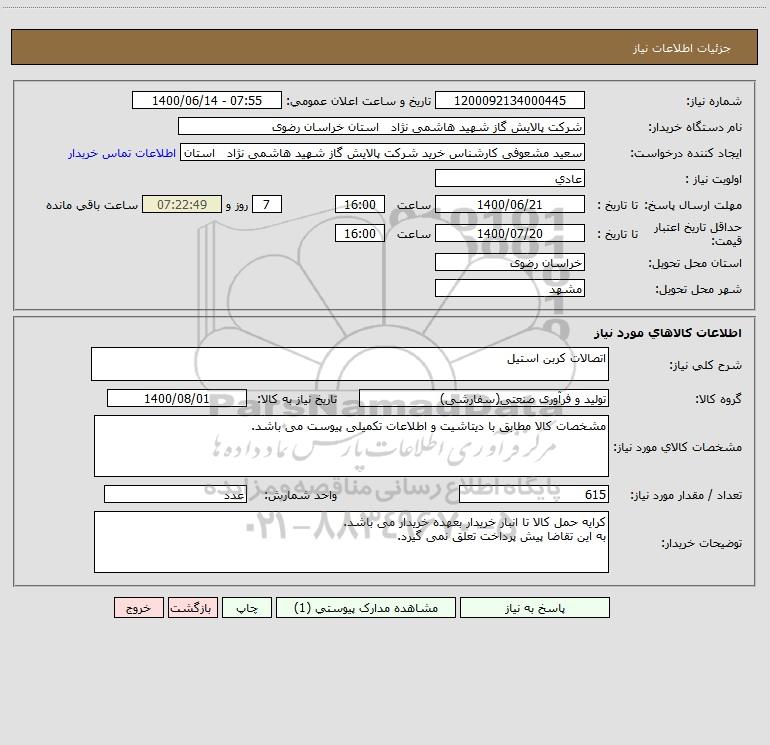
Task: Click the تاریخ نیاز به کالا label
Action: [297, 399]
